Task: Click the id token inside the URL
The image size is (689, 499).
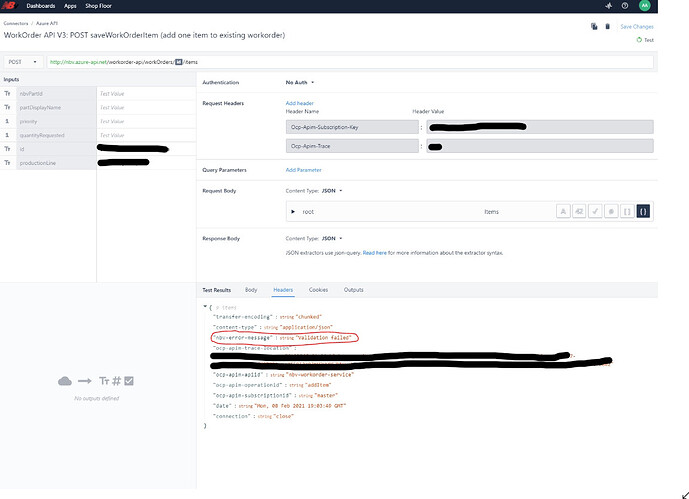Action: (x=178, y=62)
